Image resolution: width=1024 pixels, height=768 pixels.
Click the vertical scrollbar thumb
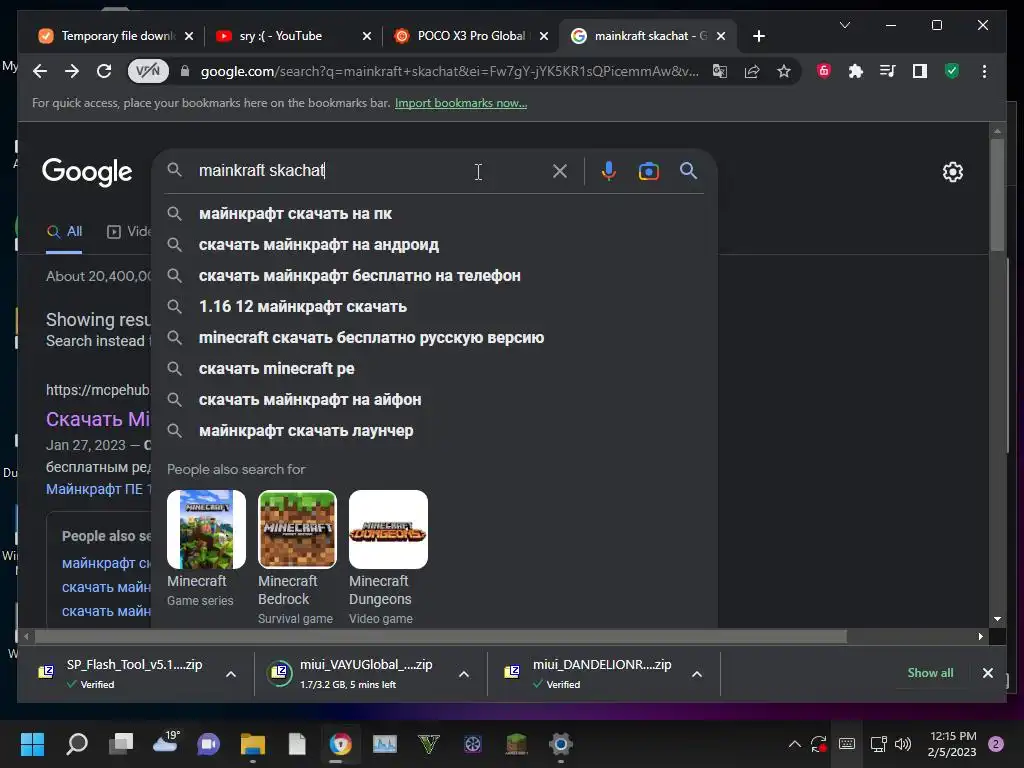(x=997, y=195)
